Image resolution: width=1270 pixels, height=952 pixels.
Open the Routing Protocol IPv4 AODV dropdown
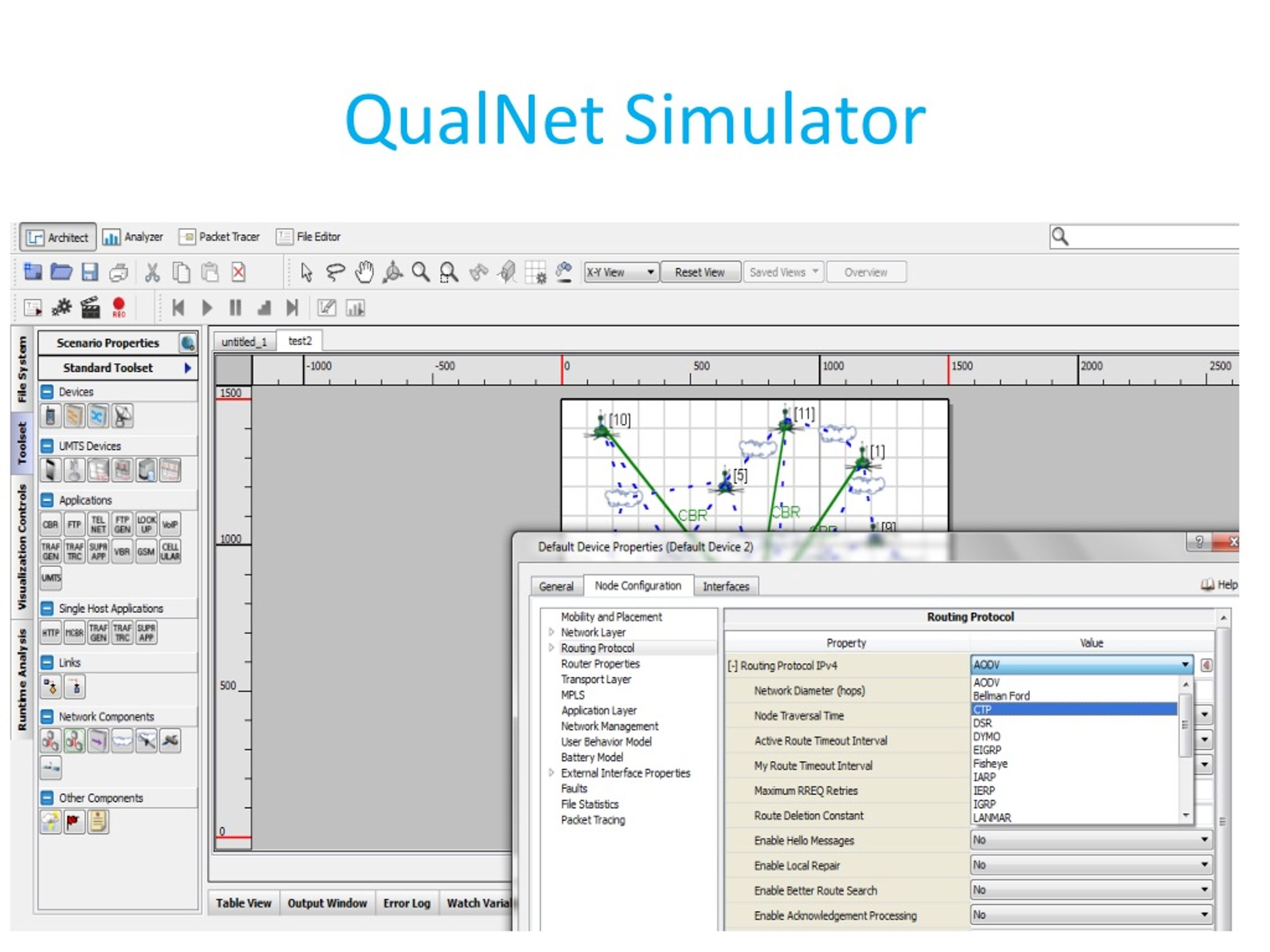[x=1081, y=665]
